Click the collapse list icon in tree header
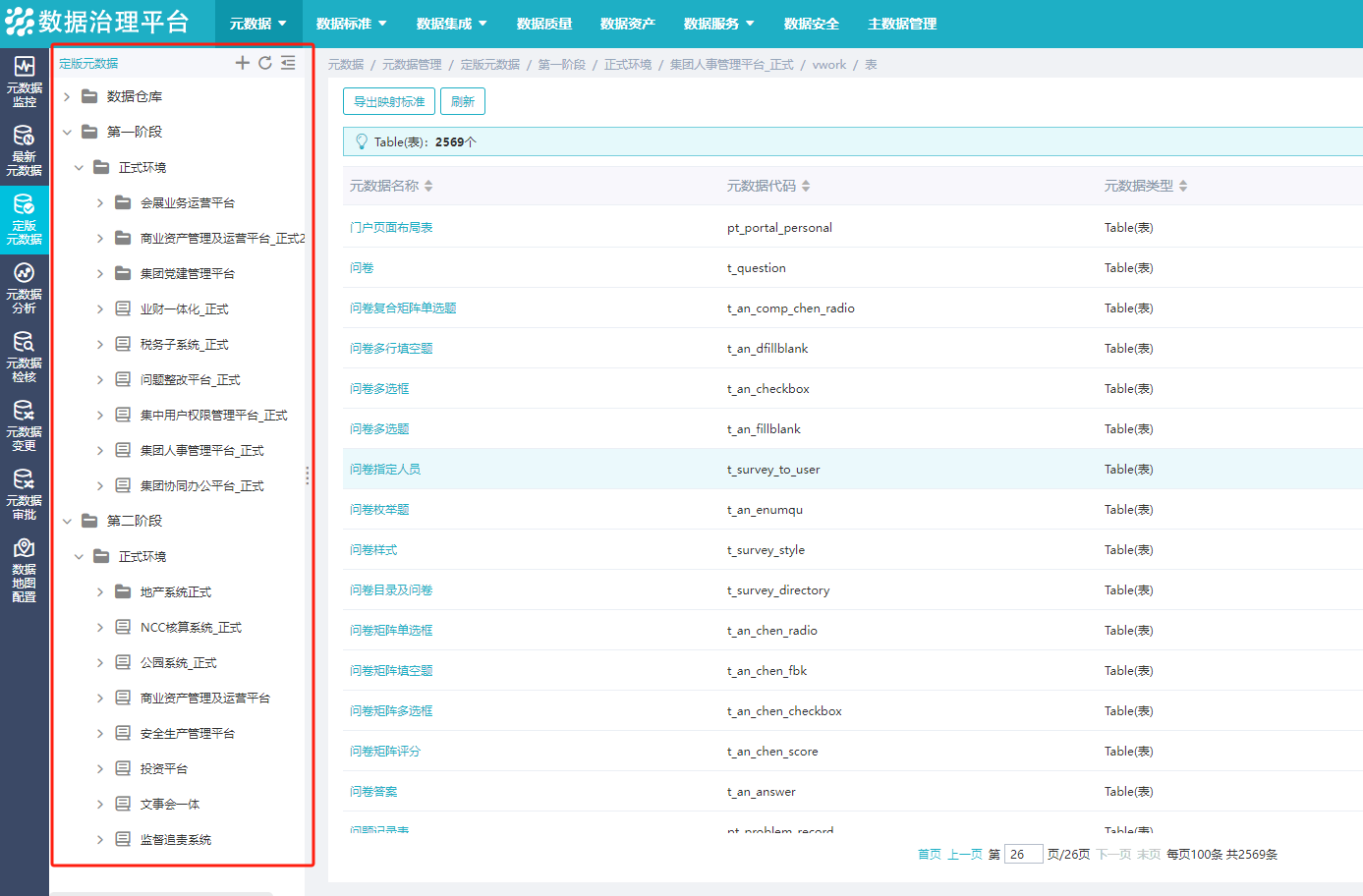1363x896 pixels. coord(288,63)
